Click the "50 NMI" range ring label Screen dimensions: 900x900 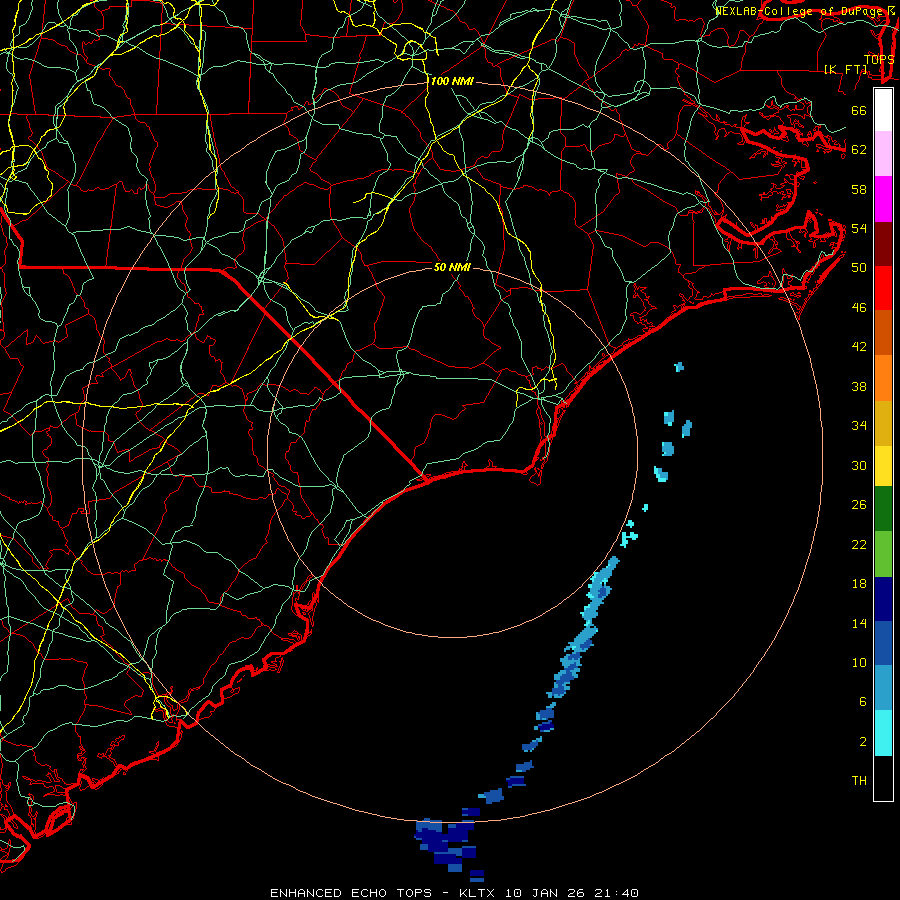(452, 267)
